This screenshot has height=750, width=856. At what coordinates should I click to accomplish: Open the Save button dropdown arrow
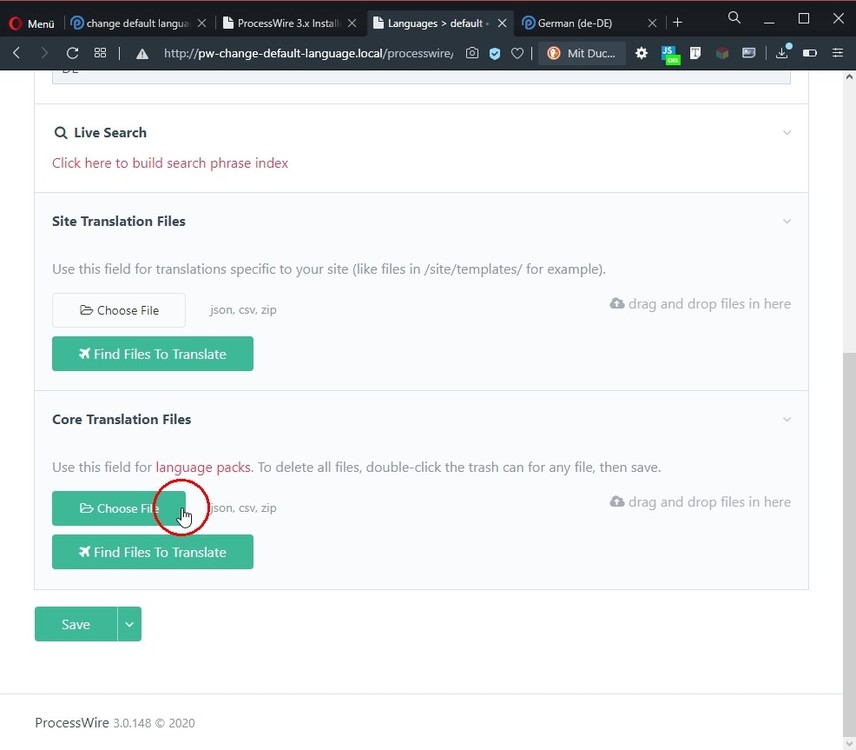129,624
